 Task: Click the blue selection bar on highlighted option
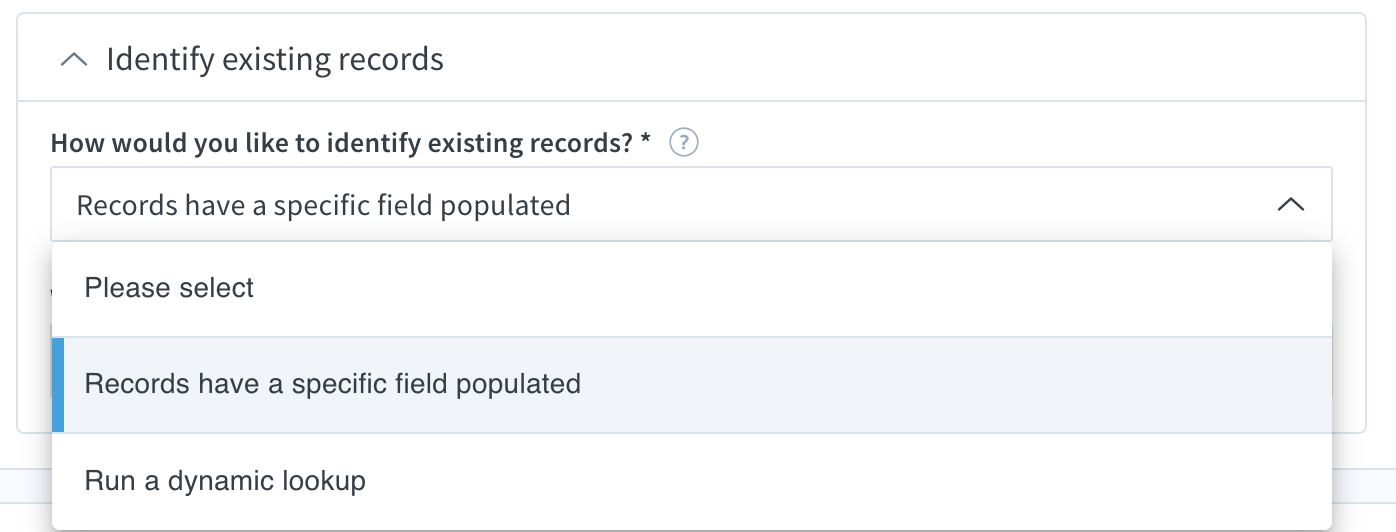coord(58,385)
